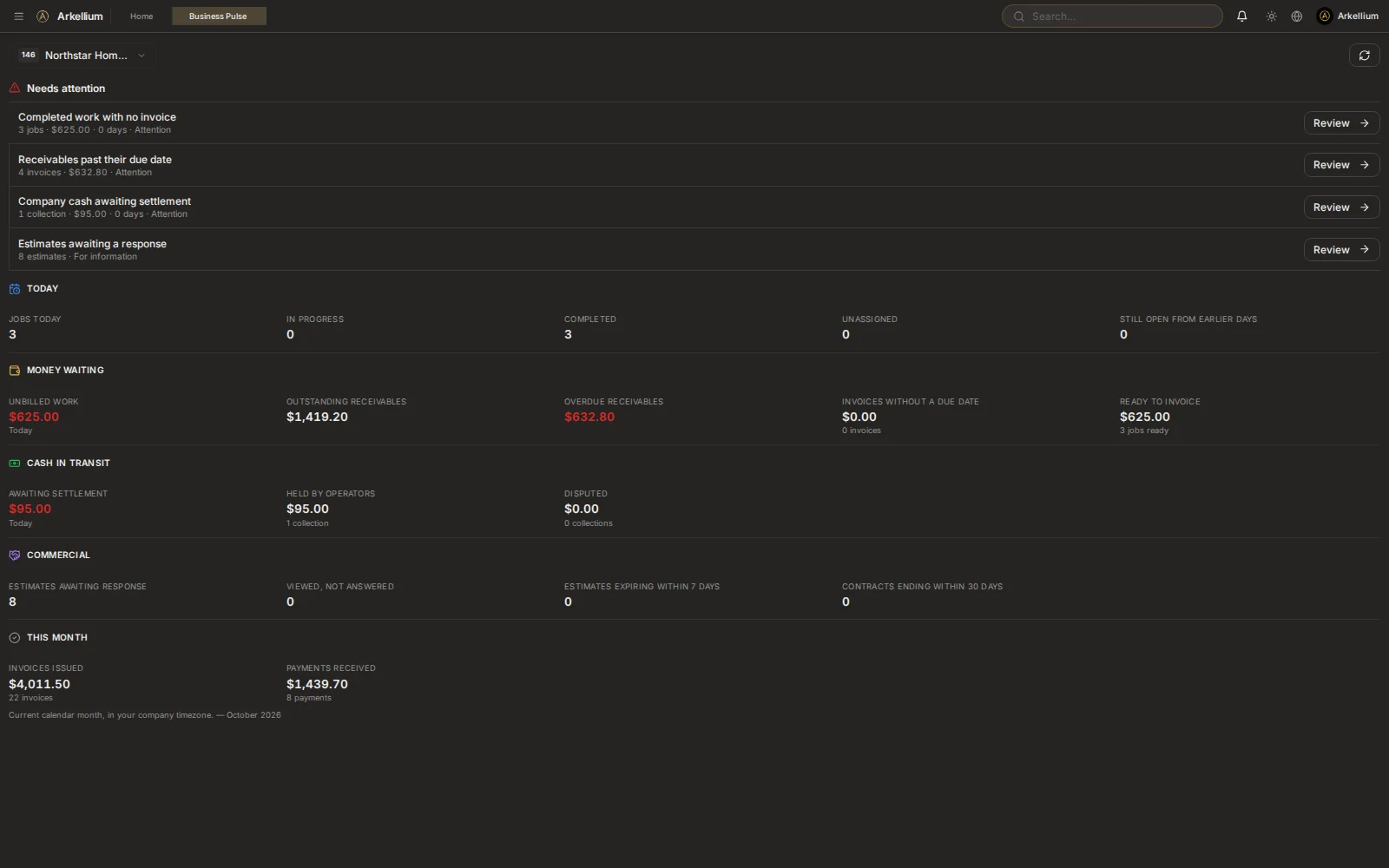Click the This Month check icon
This screenshot has height=868, width=1389.
click(15, 638)
